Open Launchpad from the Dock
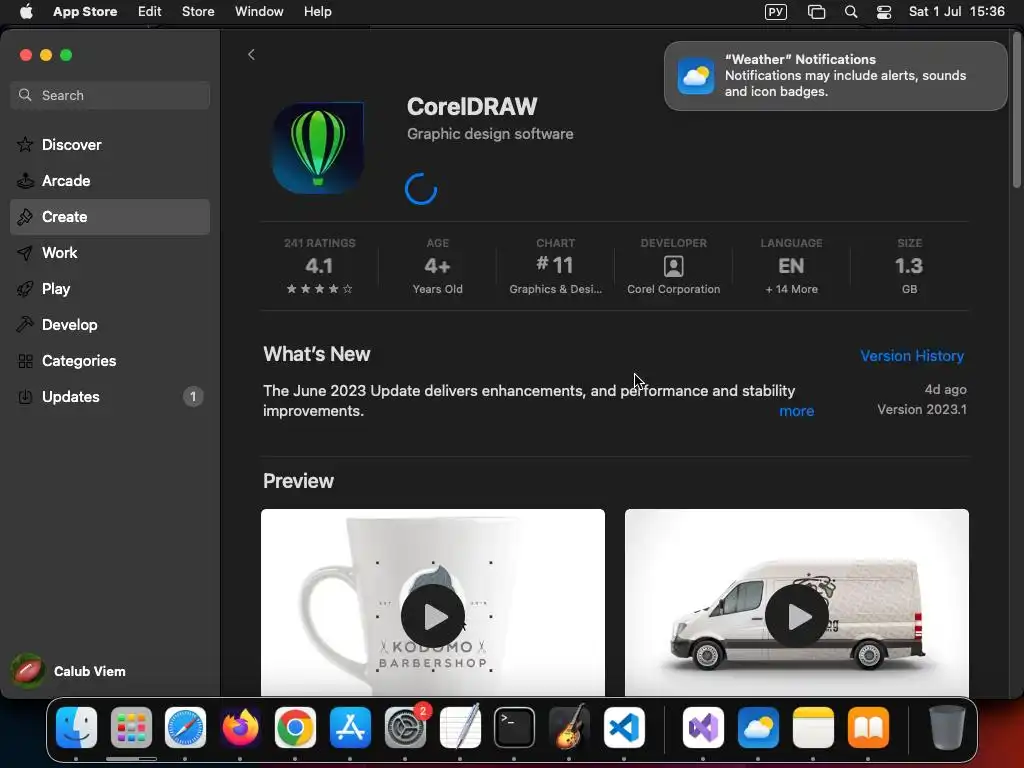Viewport: 1024px width, 768px height. 131,728
